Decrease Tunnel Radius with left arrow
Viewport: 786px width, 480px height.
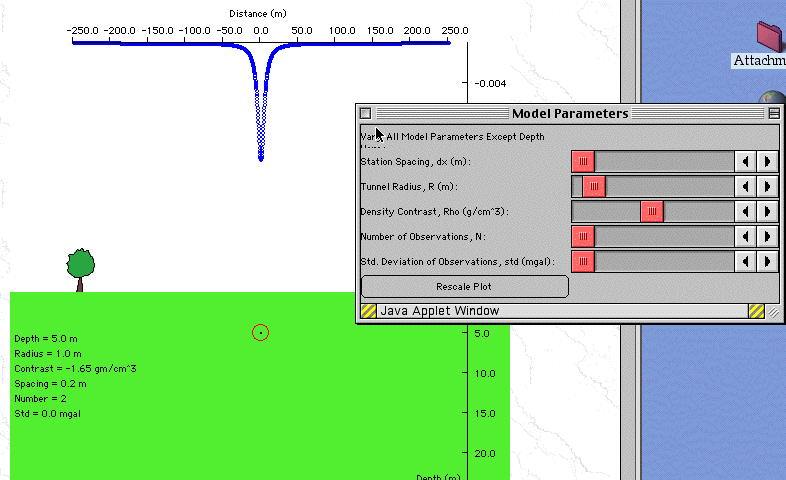[745, 186]
